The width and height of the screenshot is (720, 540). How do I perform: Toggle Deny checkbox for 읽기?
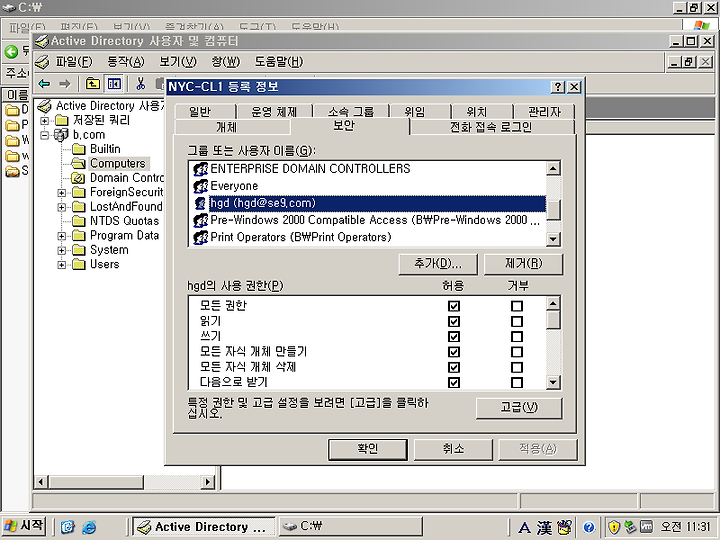[x=517, y=321]
